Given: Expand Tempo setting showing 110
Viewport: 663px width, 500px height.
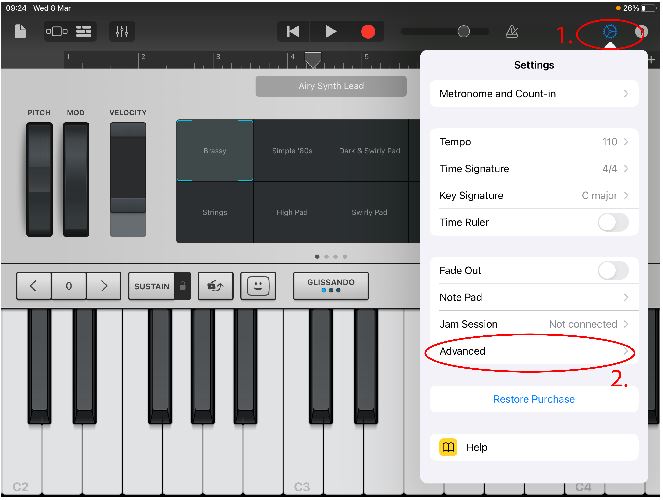Looking at the screenshot, I should pos(533,142).
